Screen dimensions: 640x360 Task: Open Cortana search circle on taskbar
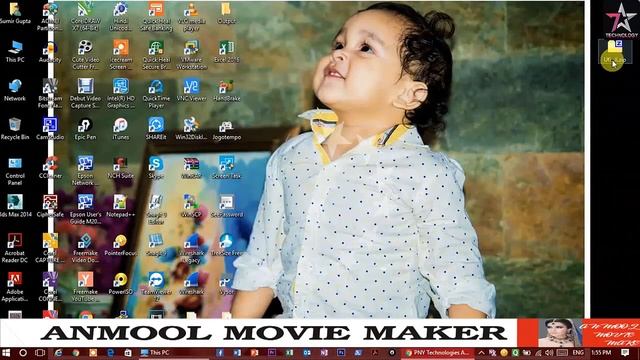(23, 353)
